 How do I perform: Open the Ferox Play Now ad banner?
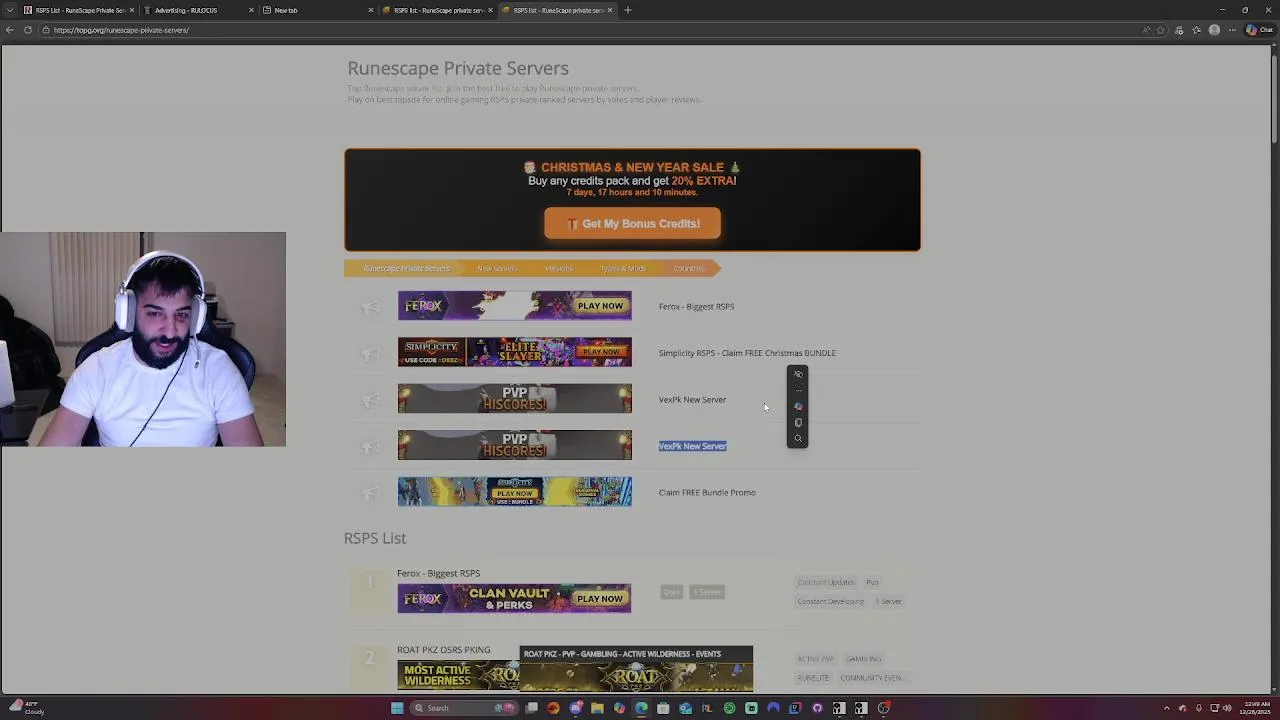[515, 306]
